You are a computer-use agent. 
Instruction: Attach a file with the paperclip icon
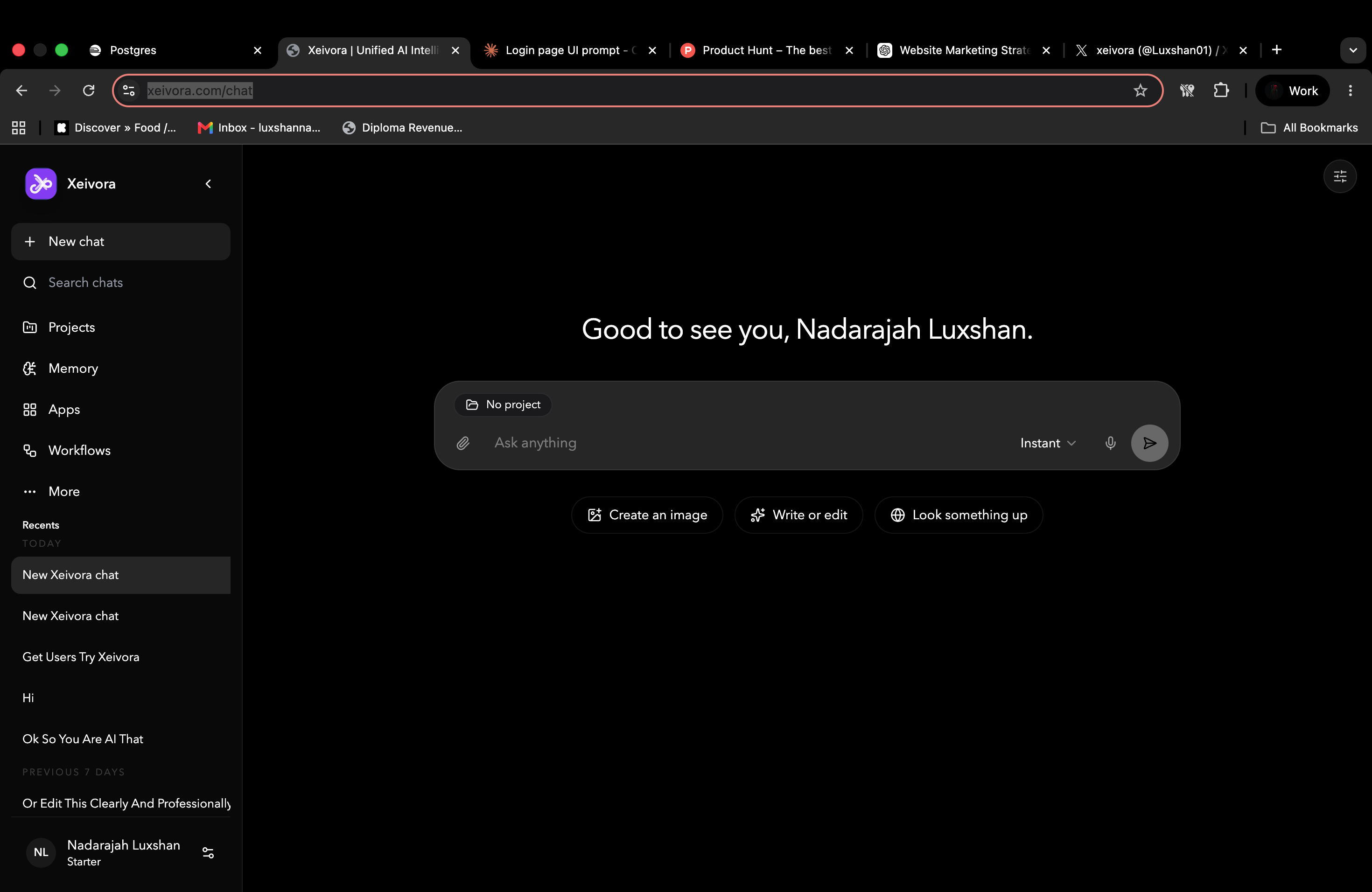point(463,443)
